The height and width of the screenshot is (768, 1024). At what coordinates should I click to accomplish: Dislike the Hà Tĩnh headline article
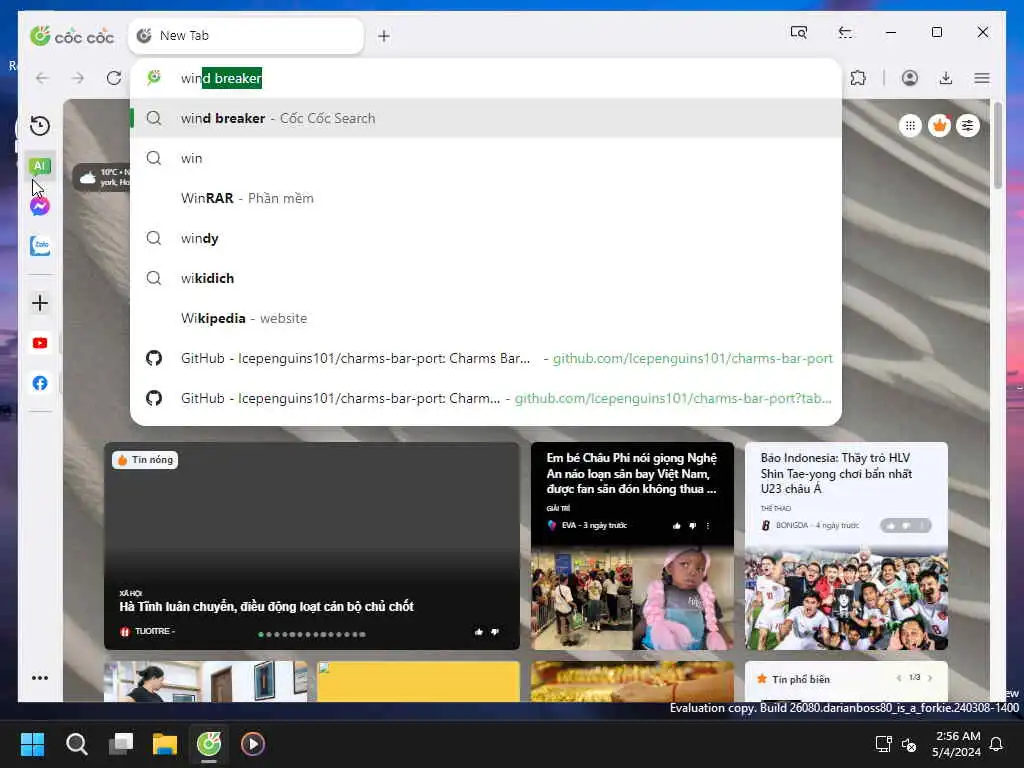[x=495, y=632]
